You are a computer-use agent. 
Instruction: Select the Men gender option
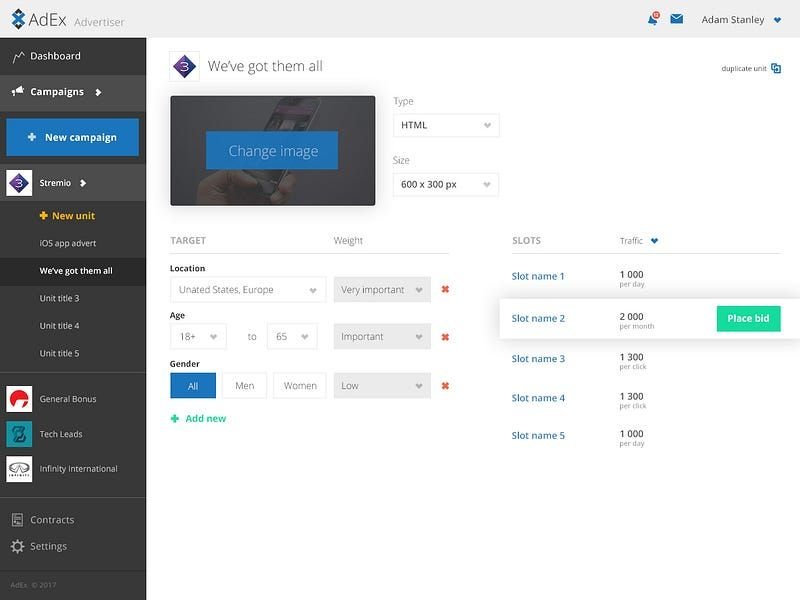[x=244, y=386]
